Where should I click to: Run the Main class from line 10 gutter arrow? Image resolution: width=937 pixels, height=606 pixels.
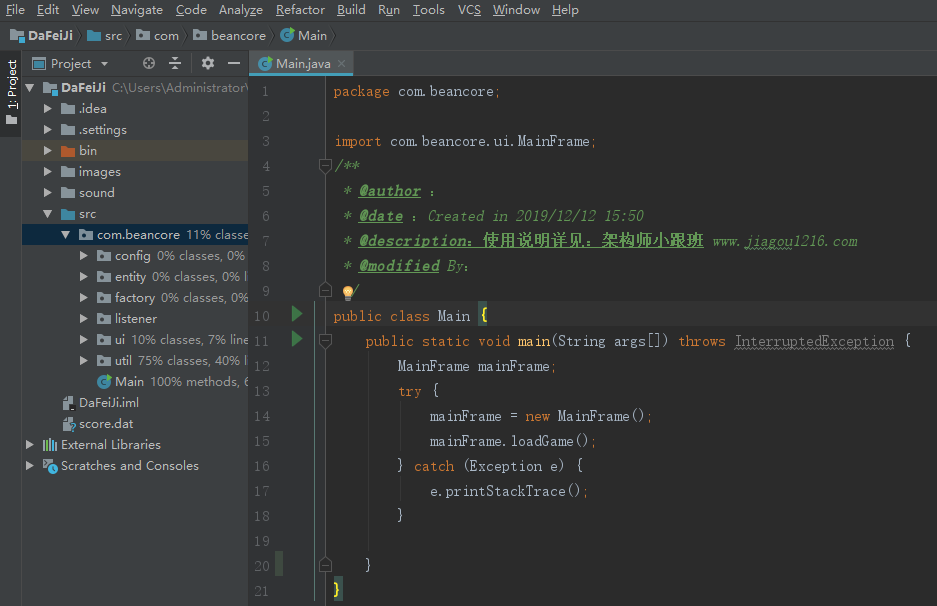coord(296,314)
